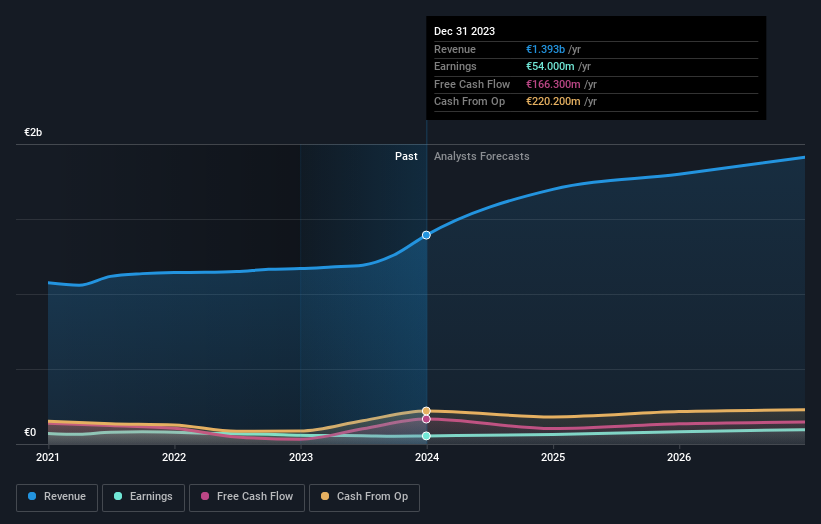The width and height of the screenshot is (821, 524).
Task: Click the Revenue data point marker at 2024
Action: click(x=426, y=235)
